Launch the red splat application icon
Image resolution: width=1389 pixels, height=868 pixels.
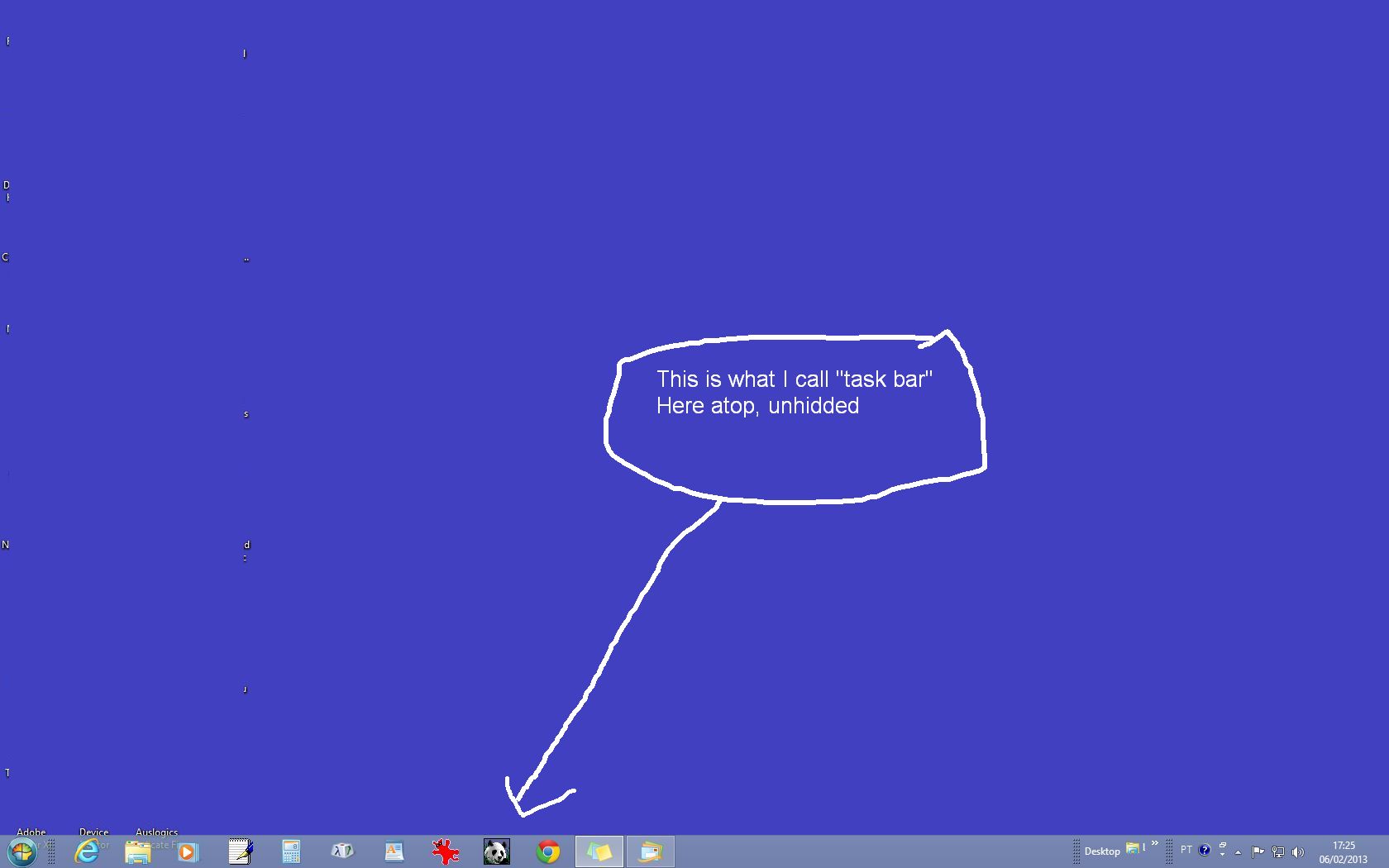click(445, 851)
